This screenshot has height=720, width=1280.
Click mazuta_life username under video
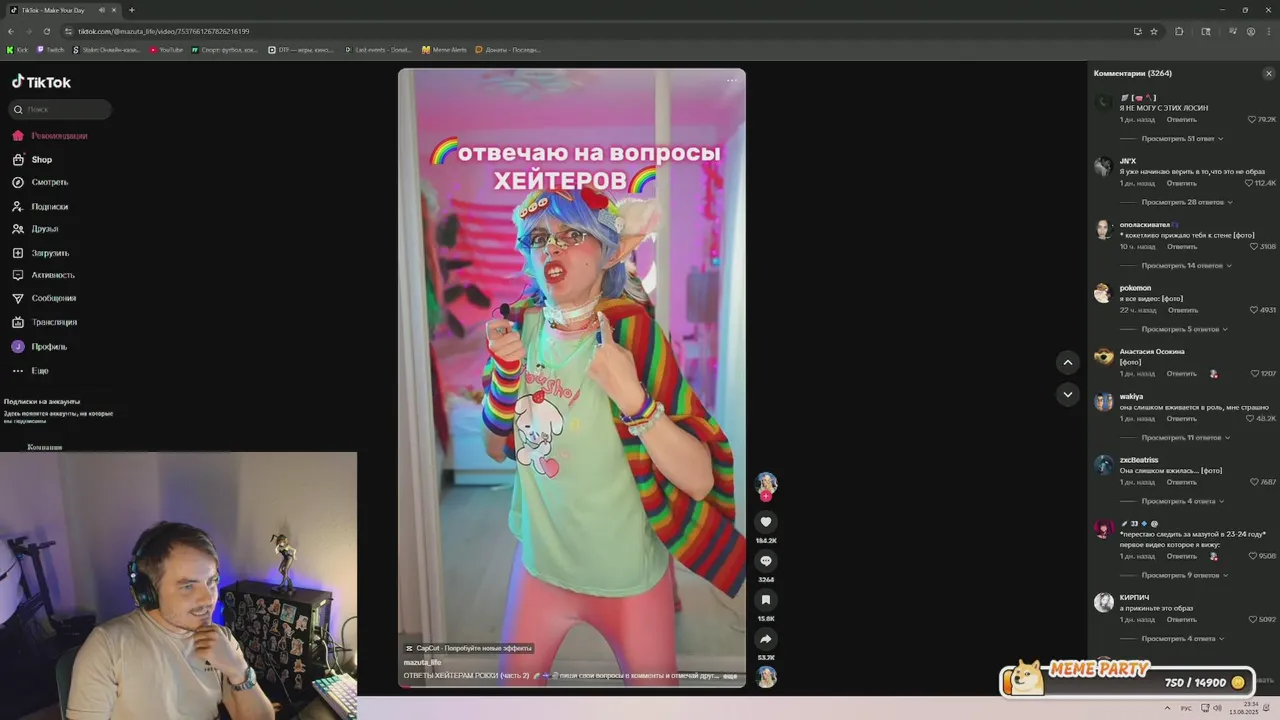click(x=422, y=663)
